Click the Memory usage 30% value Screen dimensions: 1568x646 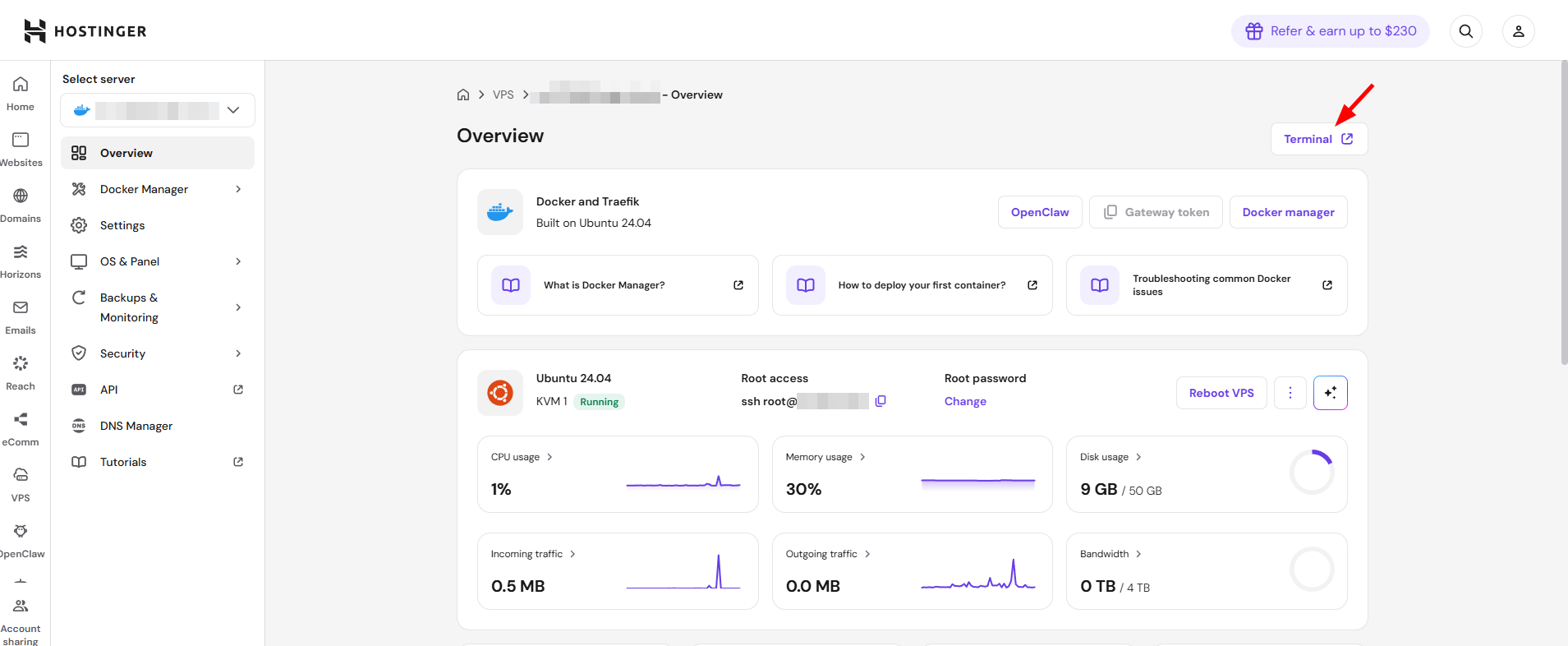pos(803,489)
